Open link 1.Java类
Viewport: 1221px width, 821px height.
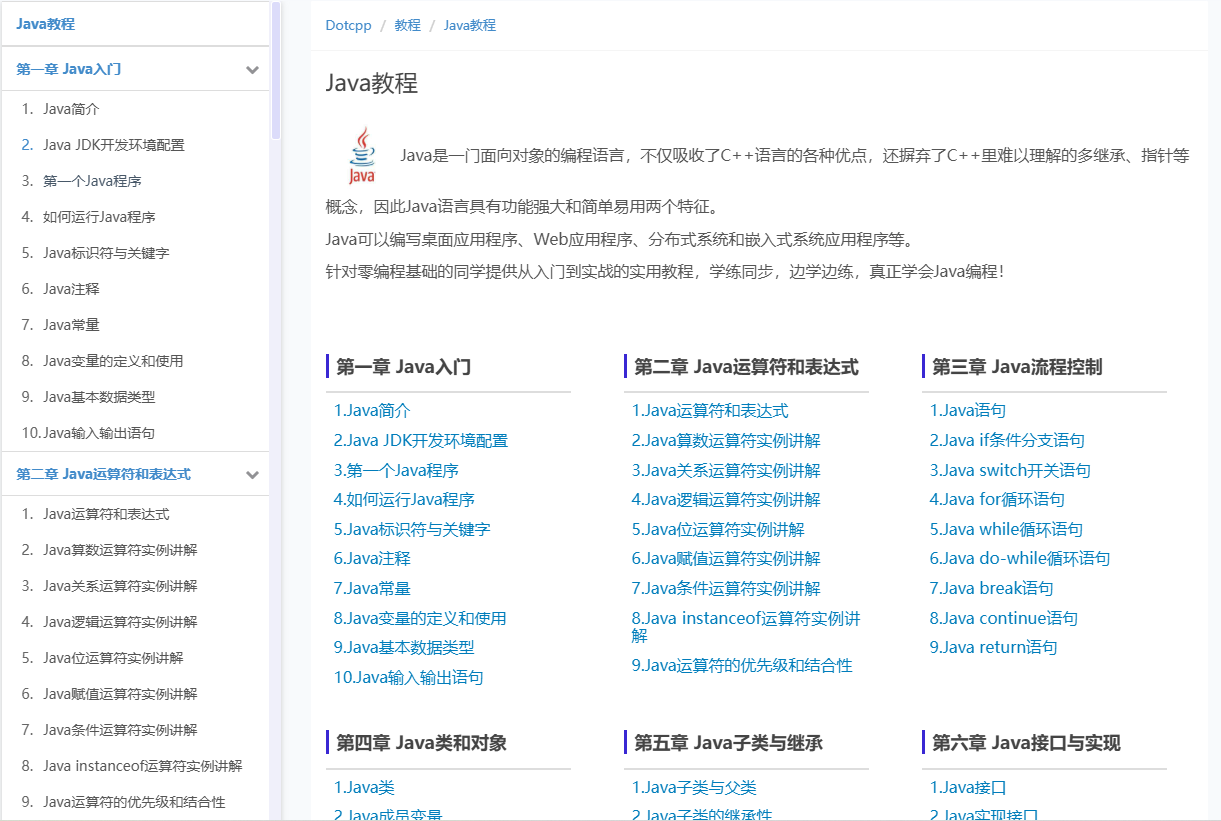tap(364, 788)
